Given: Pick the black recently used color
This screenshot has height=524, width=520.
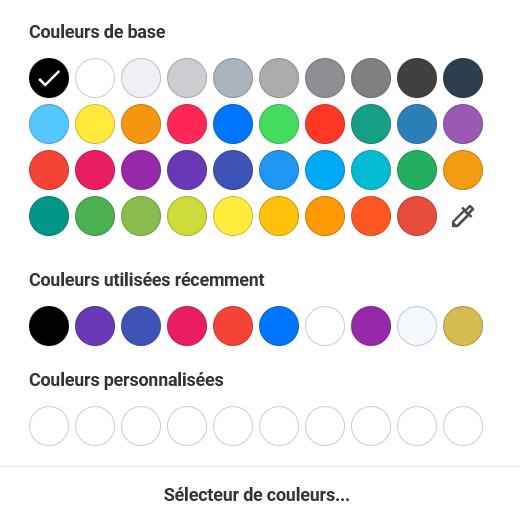Looking at the screenshot, I should (49, 326).
